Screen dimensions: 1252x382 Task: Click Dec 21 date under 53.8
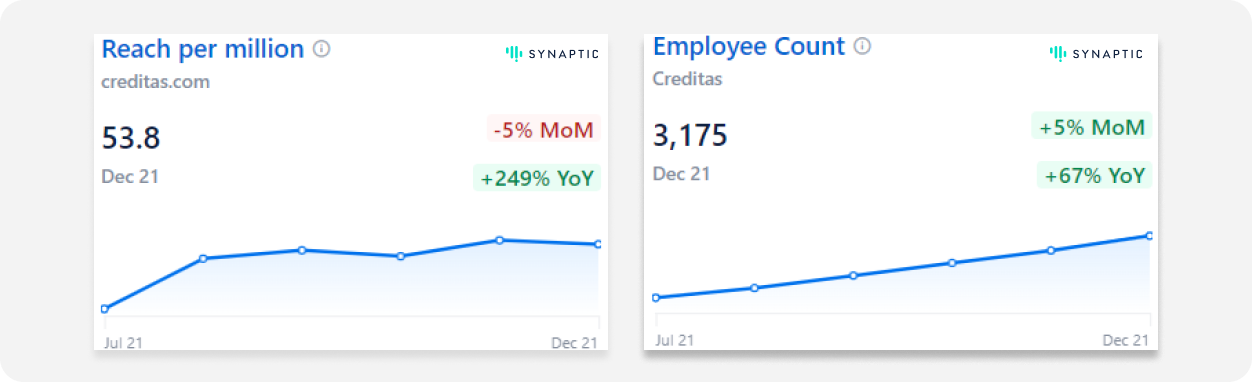[x=130, y=177]
